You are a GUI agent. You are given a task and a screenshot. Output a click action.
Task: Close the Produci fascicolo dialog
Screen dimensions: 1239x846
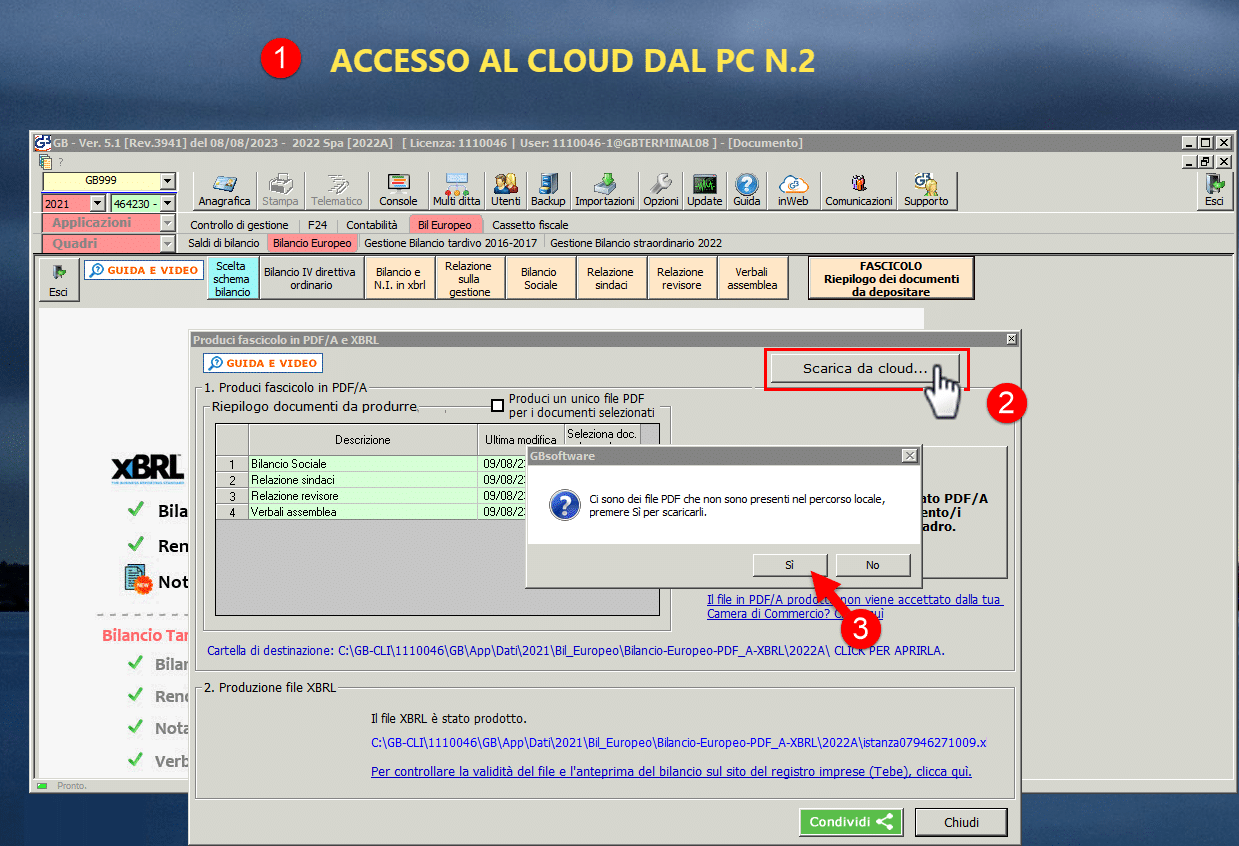1011,340
